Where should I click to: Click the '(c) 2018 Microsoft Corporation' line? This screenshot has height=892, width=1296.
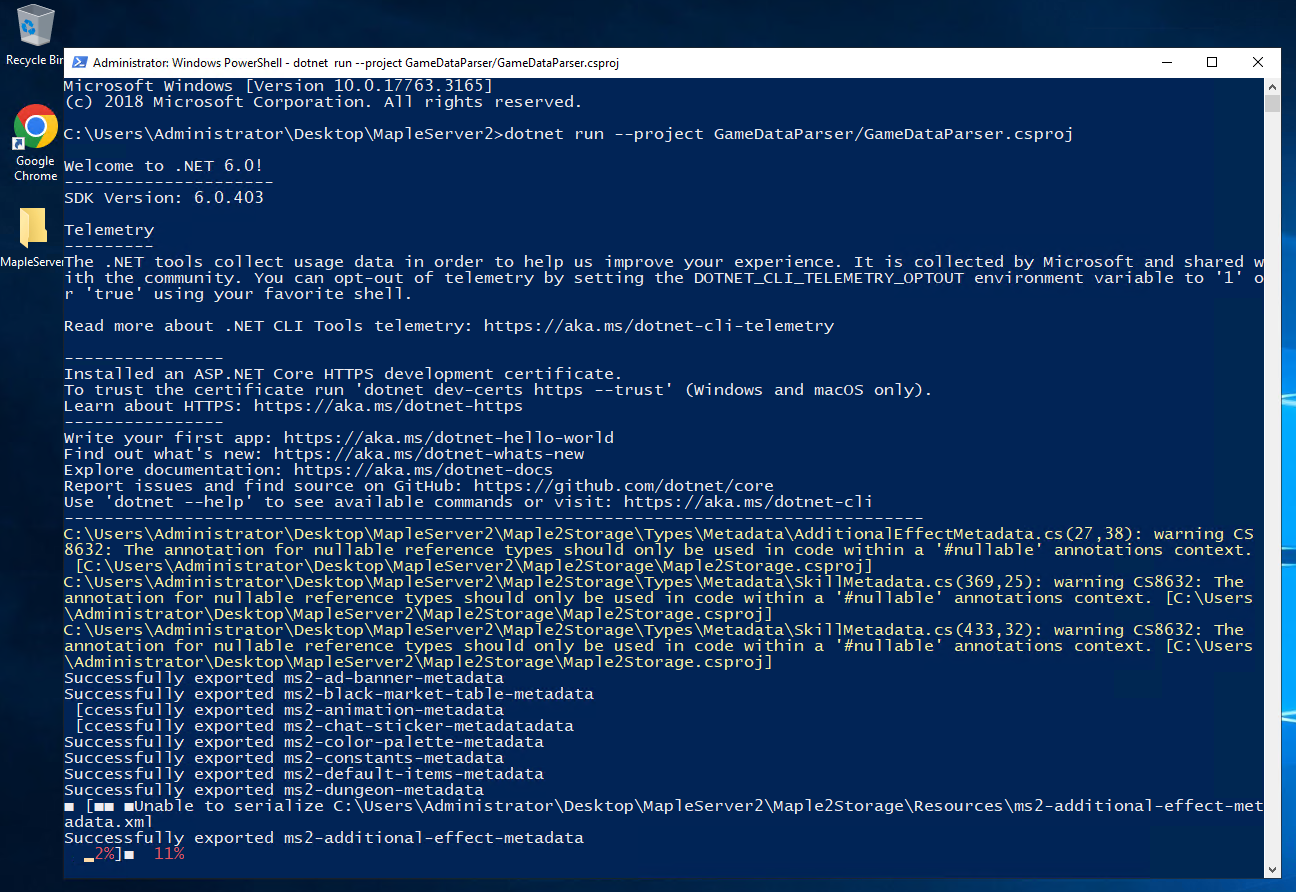323,102
